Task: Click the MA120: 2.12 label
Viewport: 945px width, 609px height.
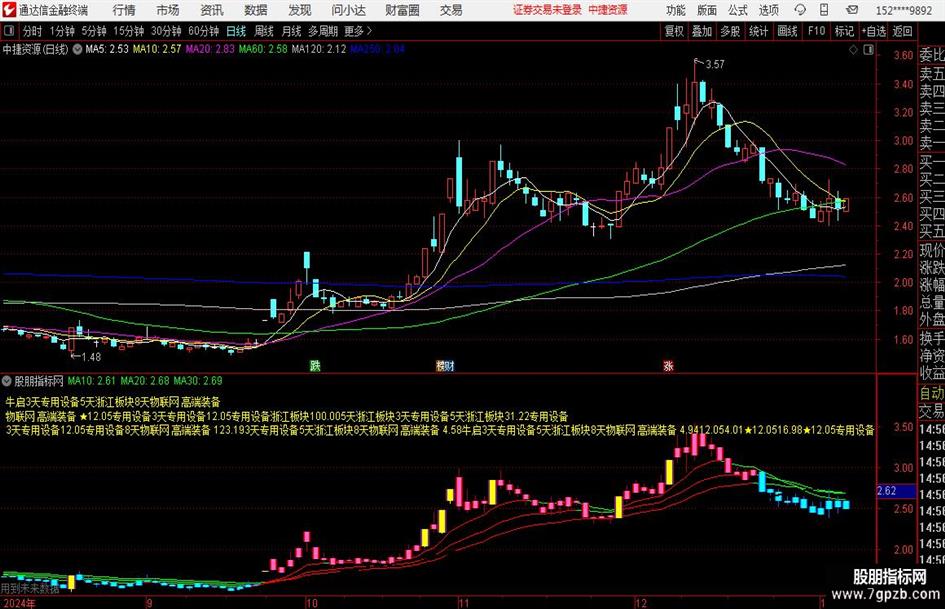Action: pyautogui.click(x=319, y=49)
